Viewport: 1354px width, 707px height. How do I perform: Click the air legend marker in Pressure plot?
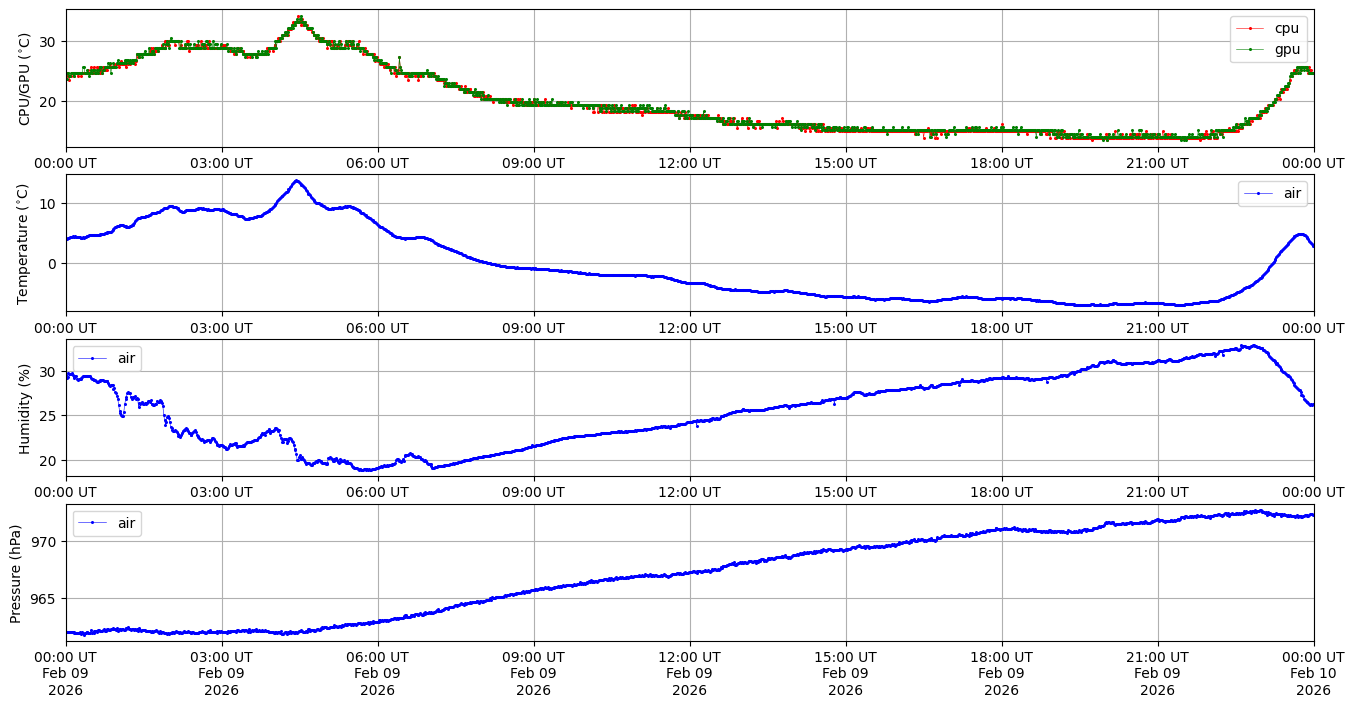tap(92, 523)
